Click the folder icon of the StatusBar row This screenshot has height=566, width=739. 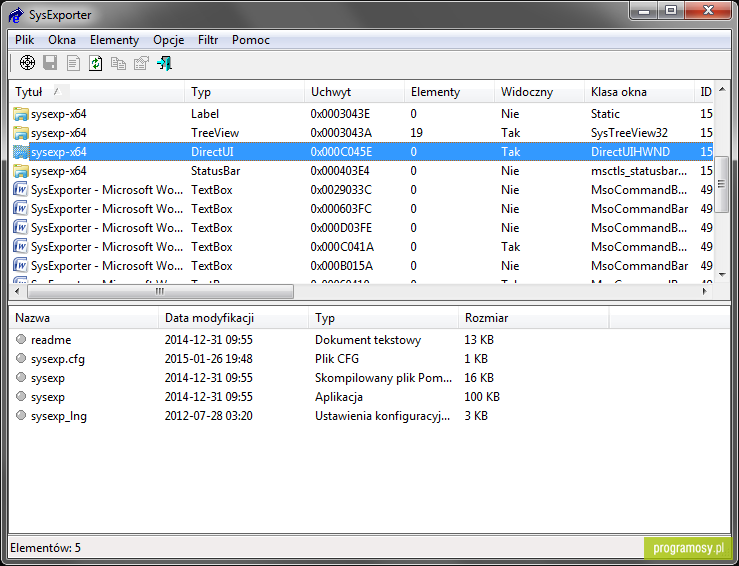coord(21,171)
